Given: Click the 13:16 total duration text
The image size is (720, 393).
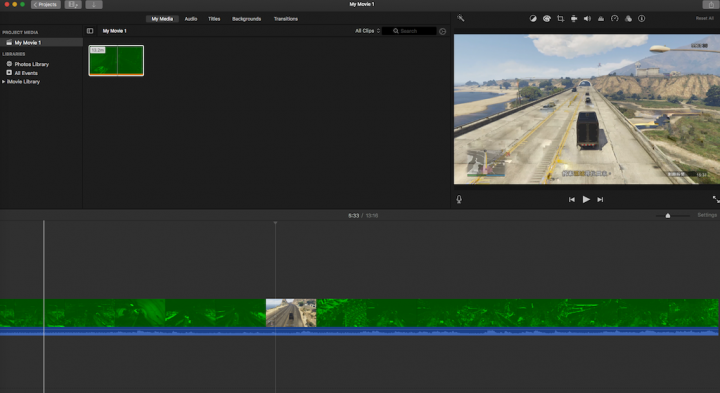Looking at the screenshot, I should point(372,215).
